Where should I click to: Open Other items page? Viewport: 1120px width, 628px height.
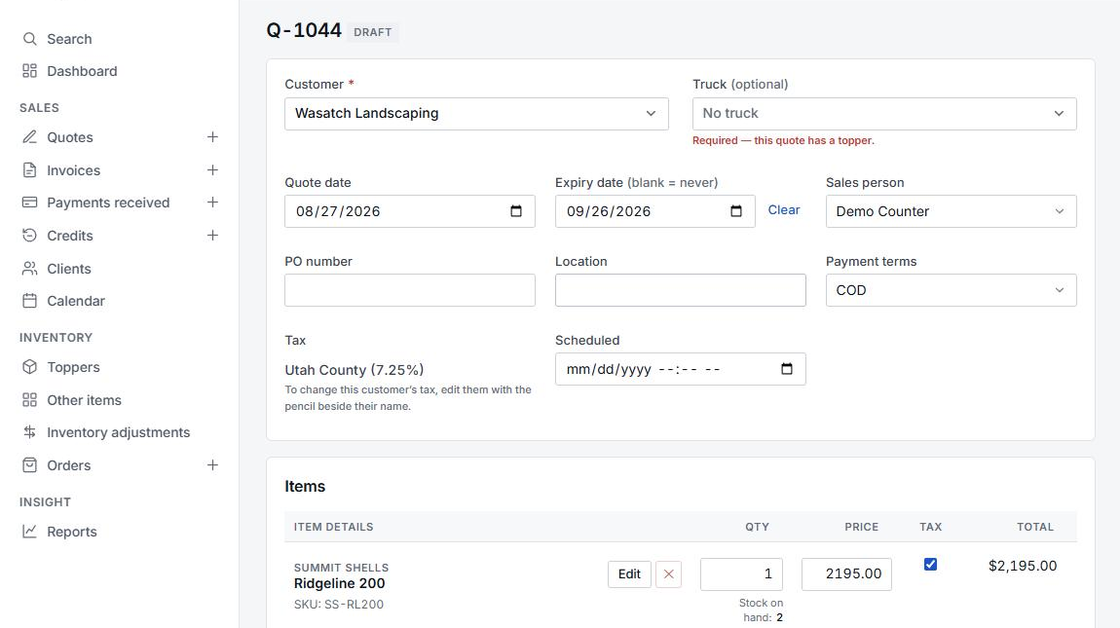(84, 400)
